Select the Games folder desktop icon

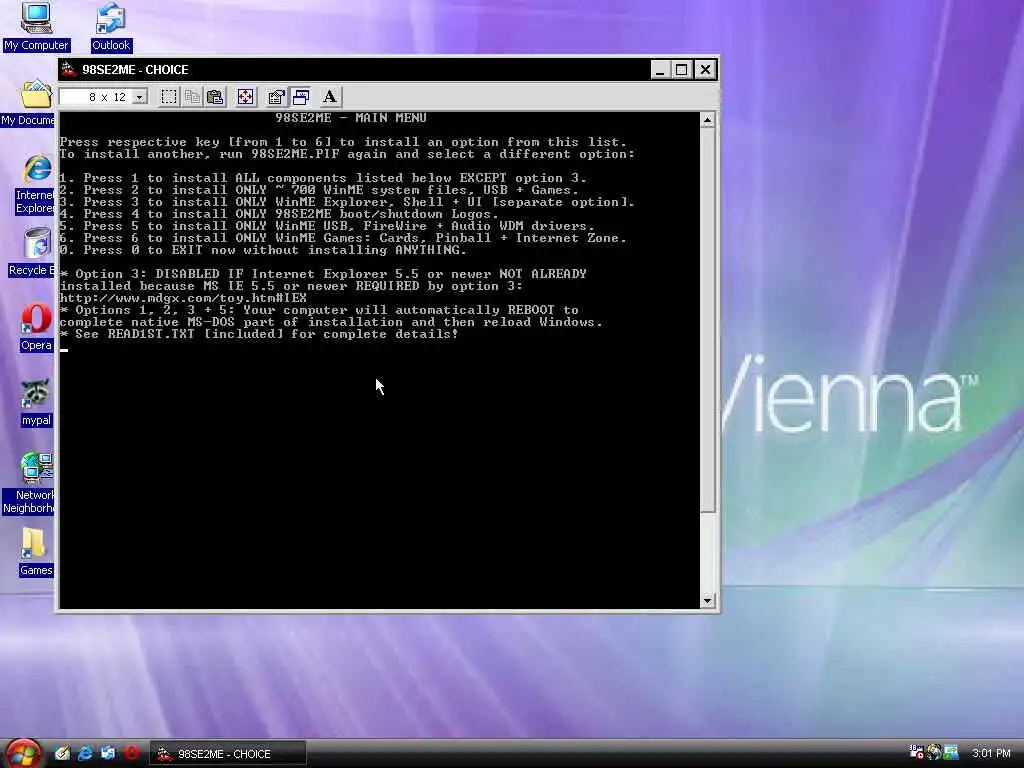coord(35,552)
